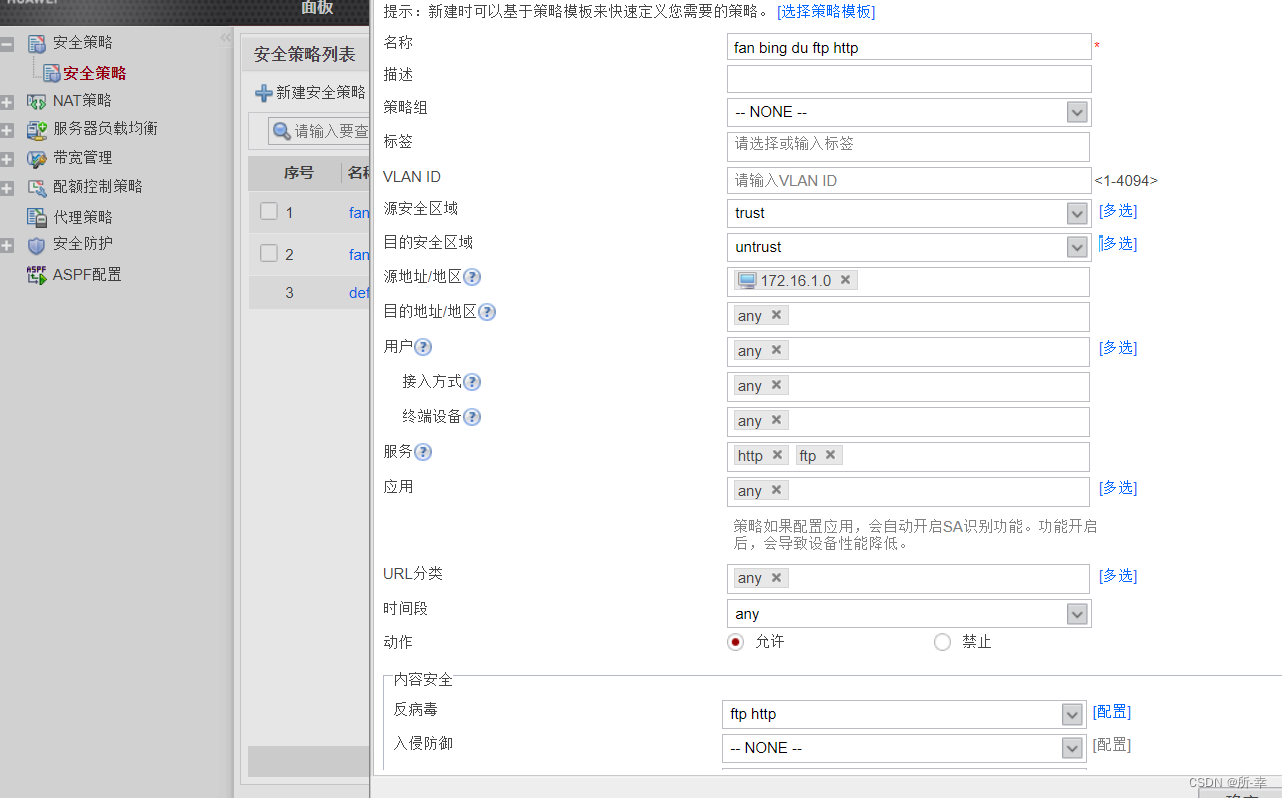Click the 配额控制策略 icon

coord(37,187)
